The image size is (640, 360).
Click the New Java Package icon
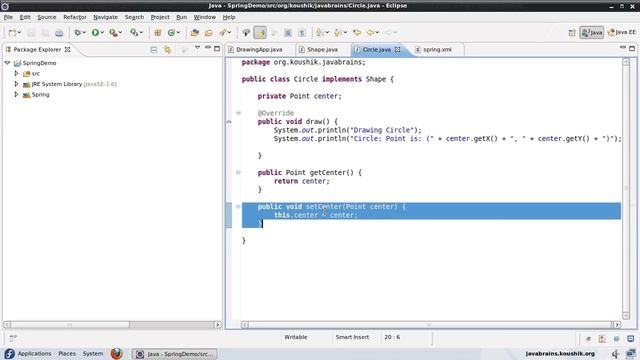[x=158, y=33]
